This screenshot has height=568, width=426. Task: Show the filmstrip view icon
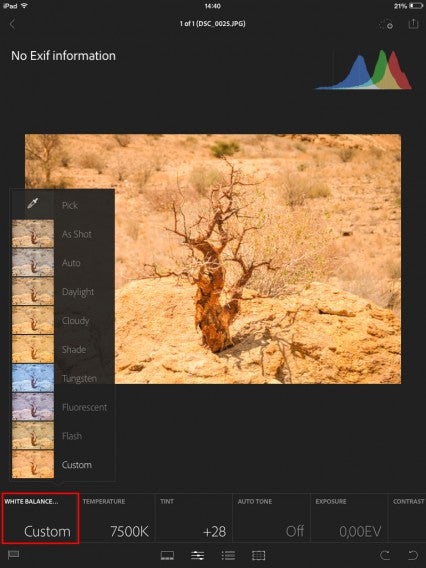click(167, 555)
